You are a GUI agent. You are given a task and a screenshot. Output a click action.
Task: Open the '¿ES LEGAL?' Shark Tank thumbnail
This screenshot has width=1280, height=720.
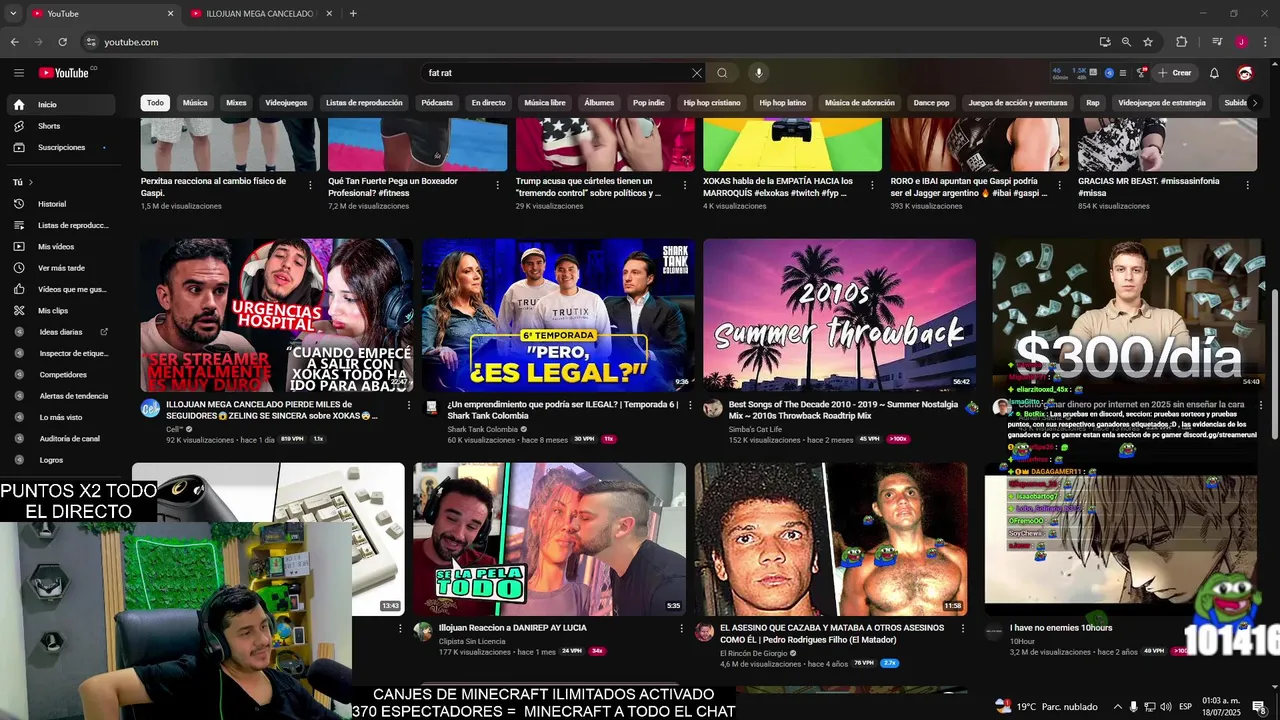tap(558, 314)
